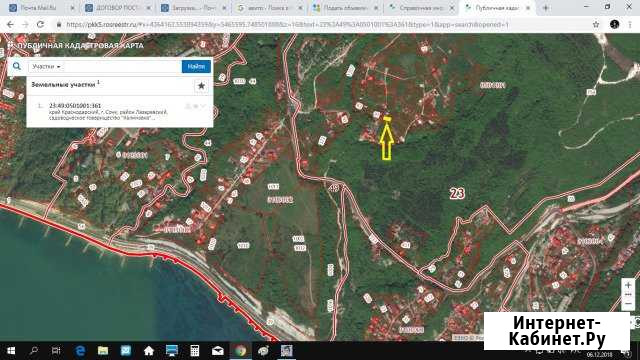Expand the result item chevron arrow
Image resolution: width=640 pixels, height=360 pixels.
coord(203,106)
